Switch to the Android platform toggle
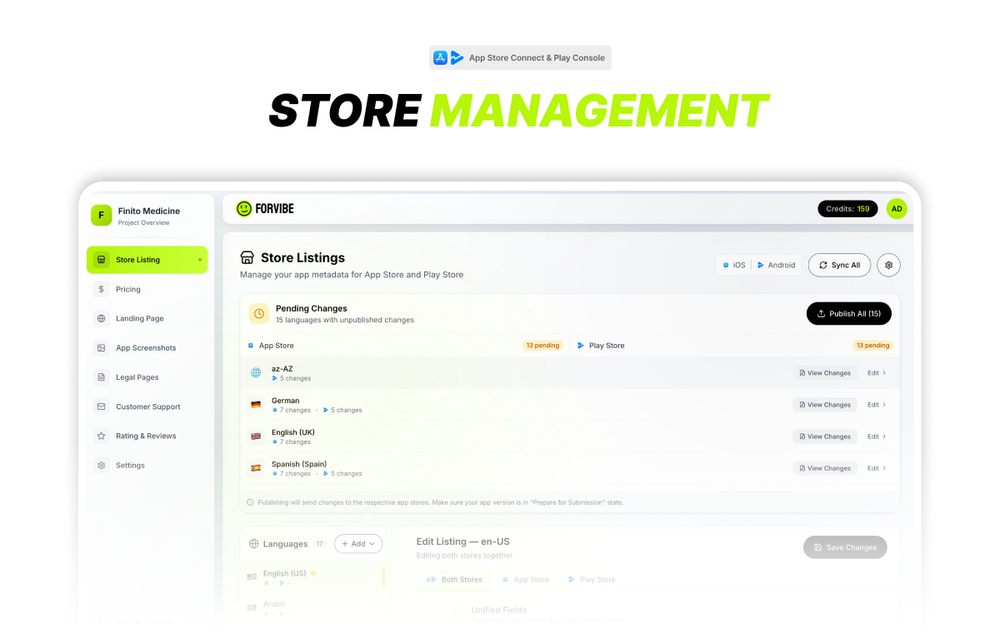 [x=776, y=265]
